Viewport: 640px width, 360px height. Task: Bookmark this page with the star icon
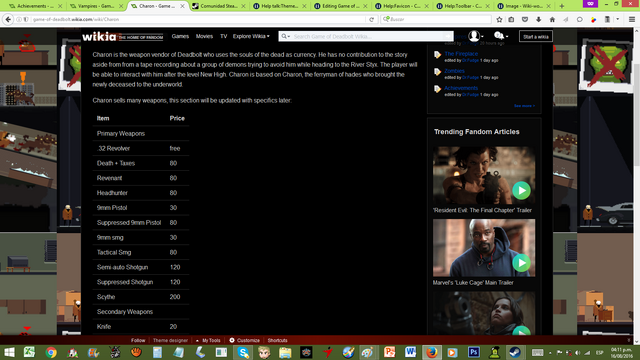click(499, 19)
